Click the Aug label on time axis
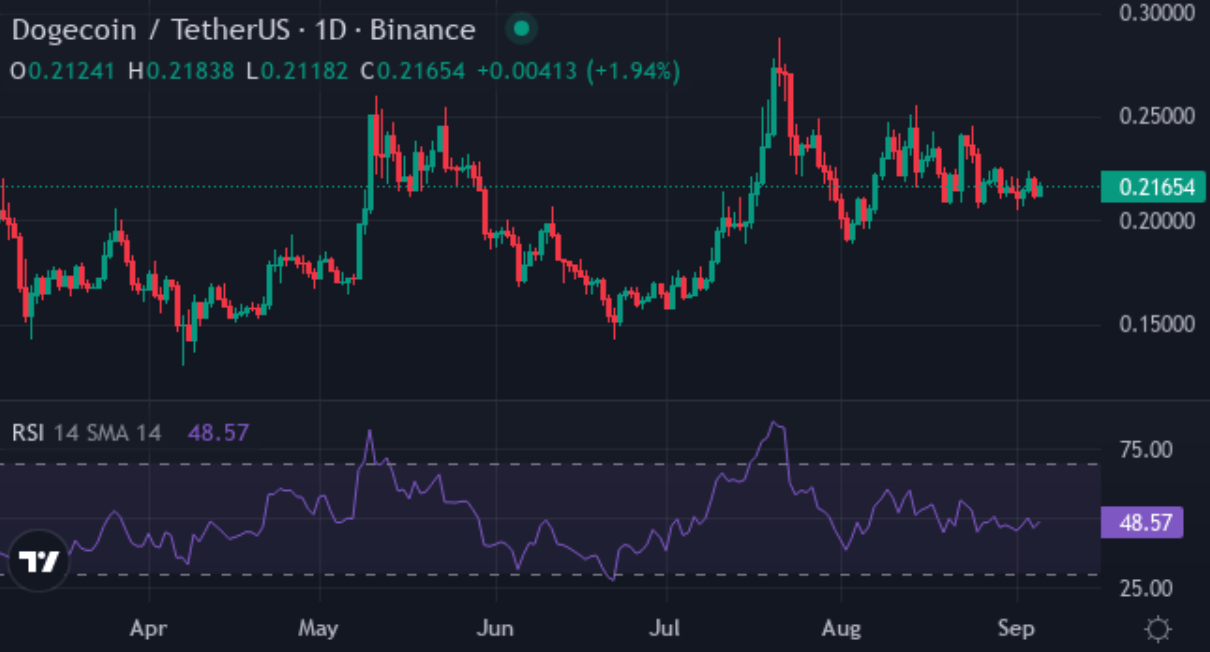Screen dimensions: 1210x652 (842, 629)
